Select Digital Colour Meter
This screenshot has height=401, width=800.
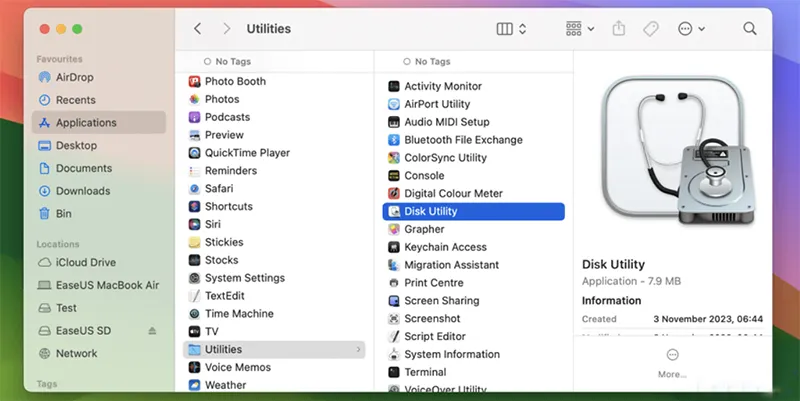pos(473,193)
